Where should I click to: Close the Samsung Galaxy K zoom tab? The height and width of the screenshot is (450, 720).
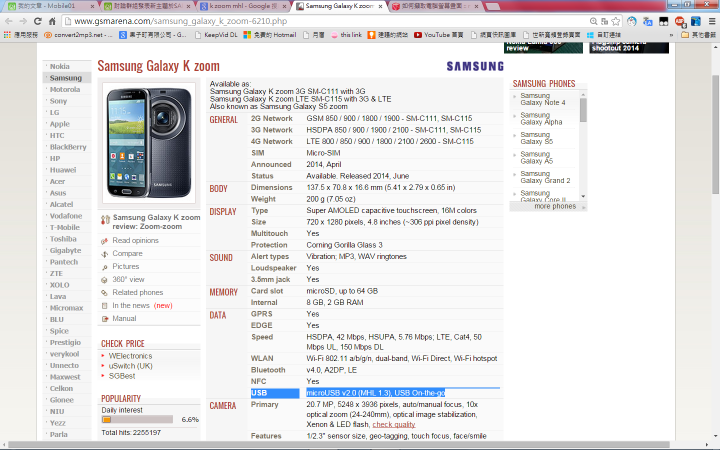(380, 6)
